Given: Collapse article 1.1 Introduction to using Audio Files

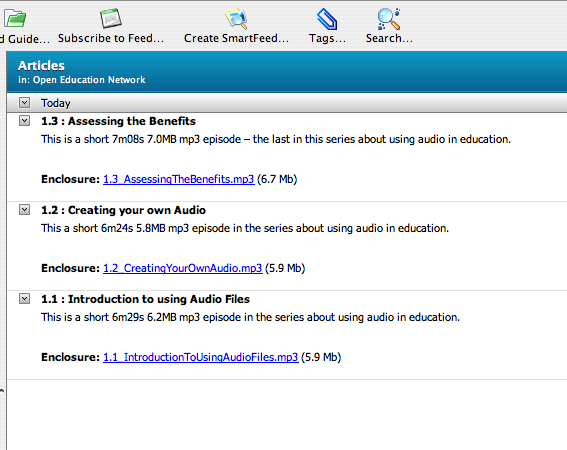Looking at the screenshot, I should pos(24,298).
